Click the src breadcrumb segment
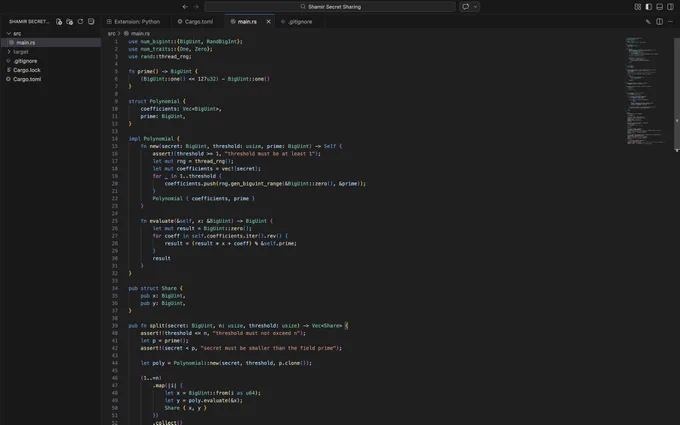 coord(111,33)
